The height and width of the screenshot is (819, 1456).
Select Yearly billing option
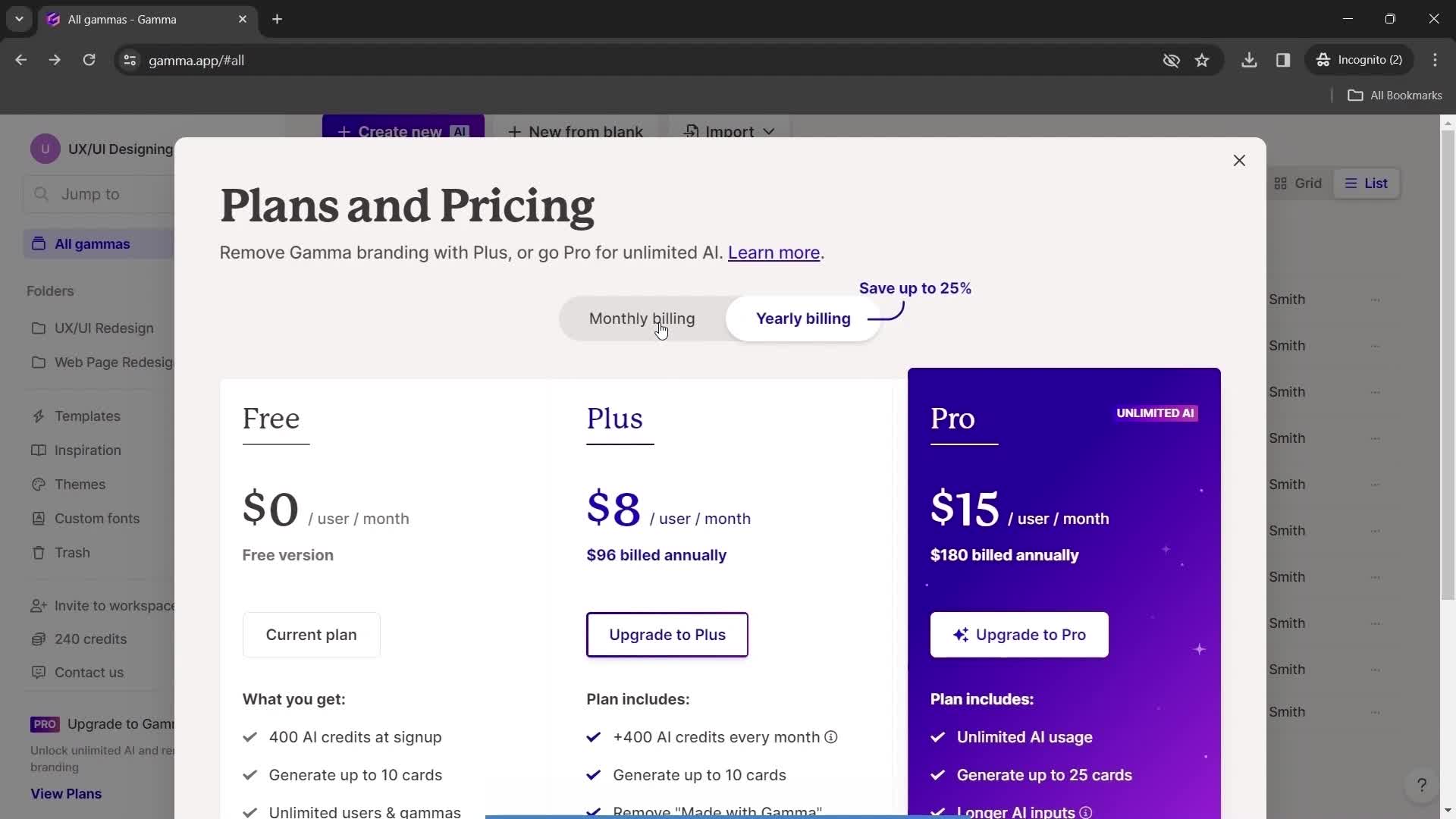(x=803, y=318)
